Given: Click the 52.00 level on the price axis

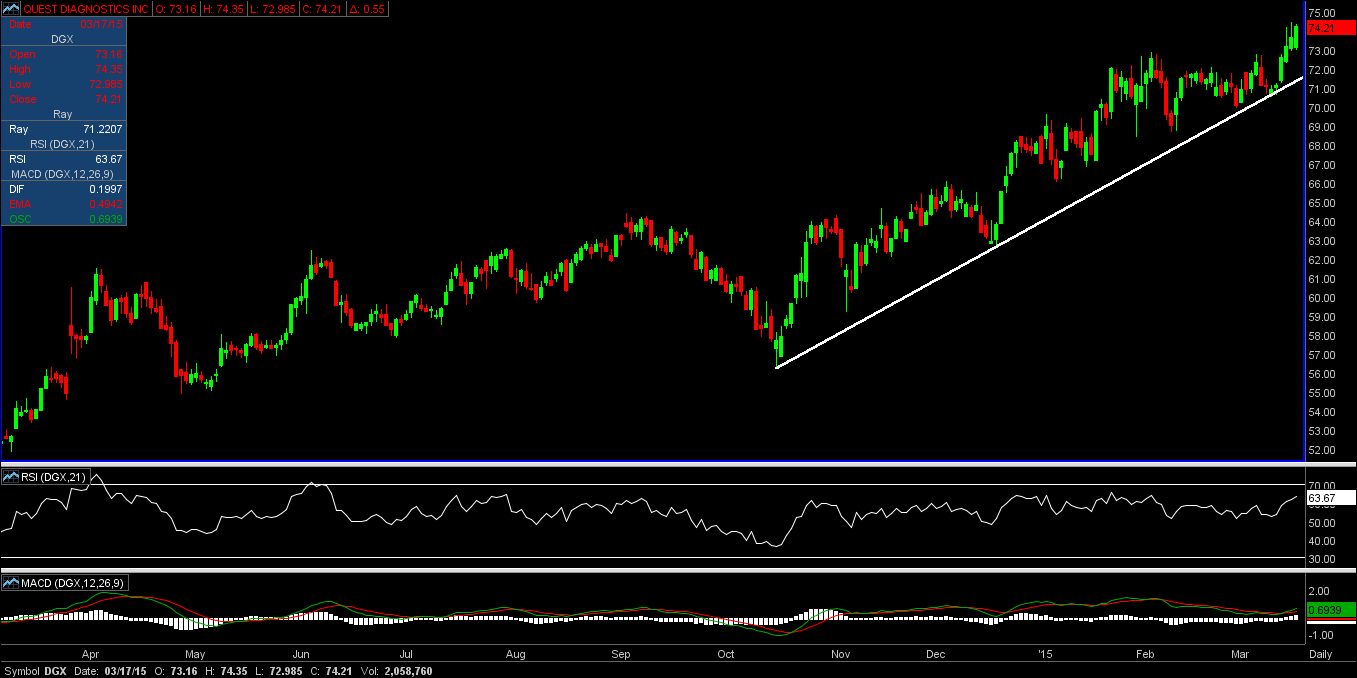Looking at the screenshot, I should click(1321, 450).
